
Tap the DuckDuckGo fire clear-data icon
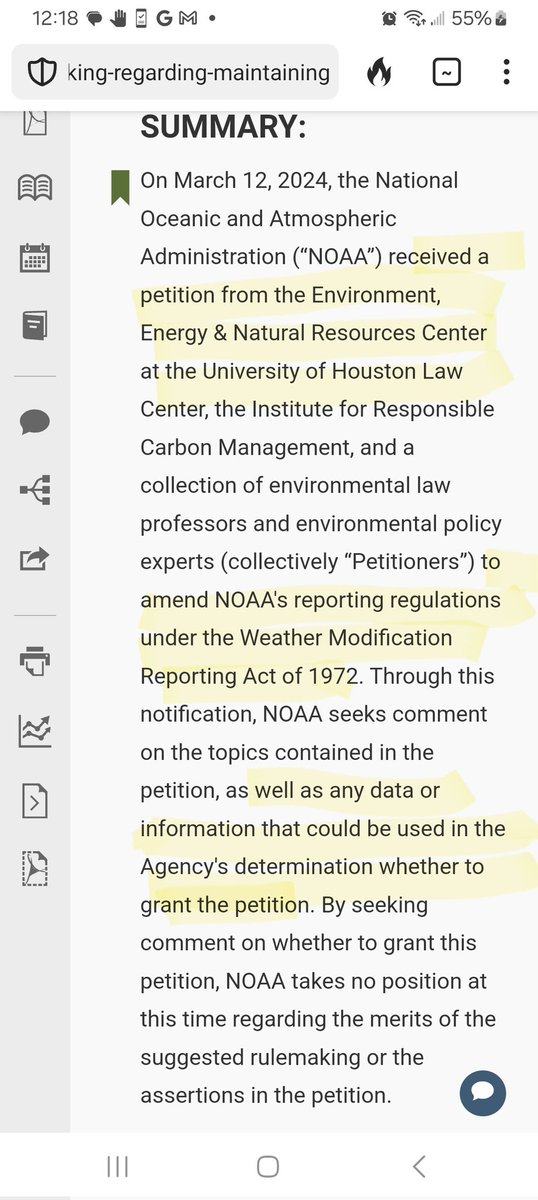click(379, 71)
